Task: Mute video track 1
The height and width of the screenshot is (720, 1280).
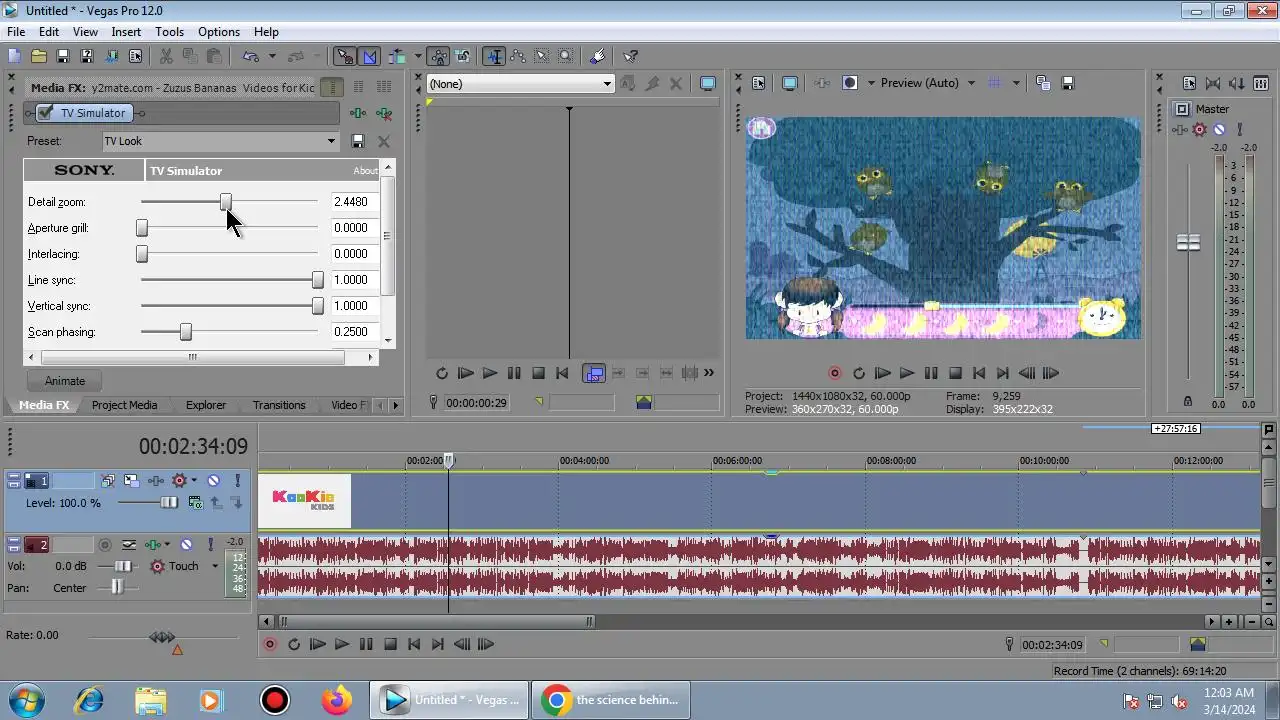Action: pos(213,481)
